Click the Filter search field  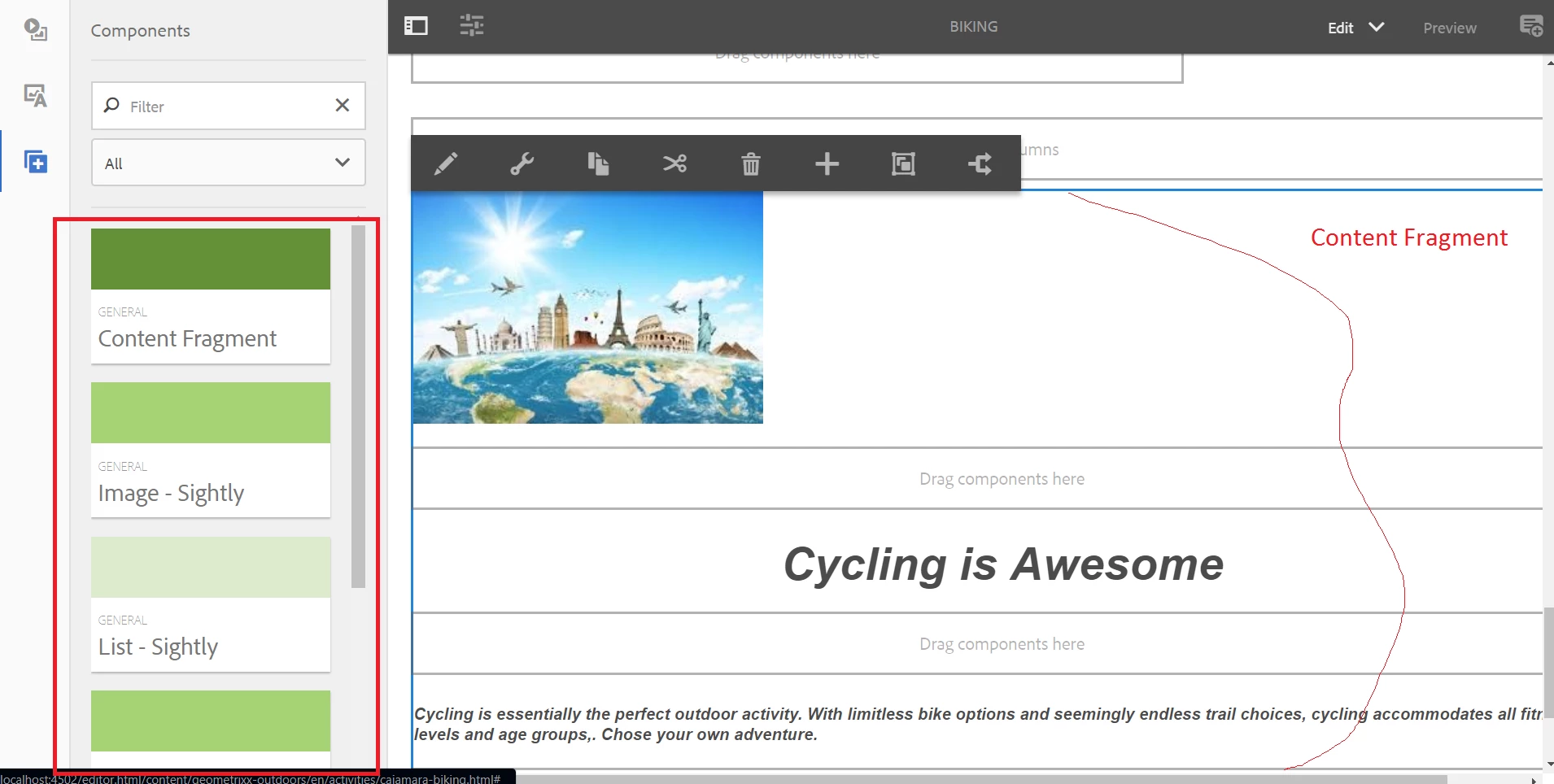[x=229, y=106]
